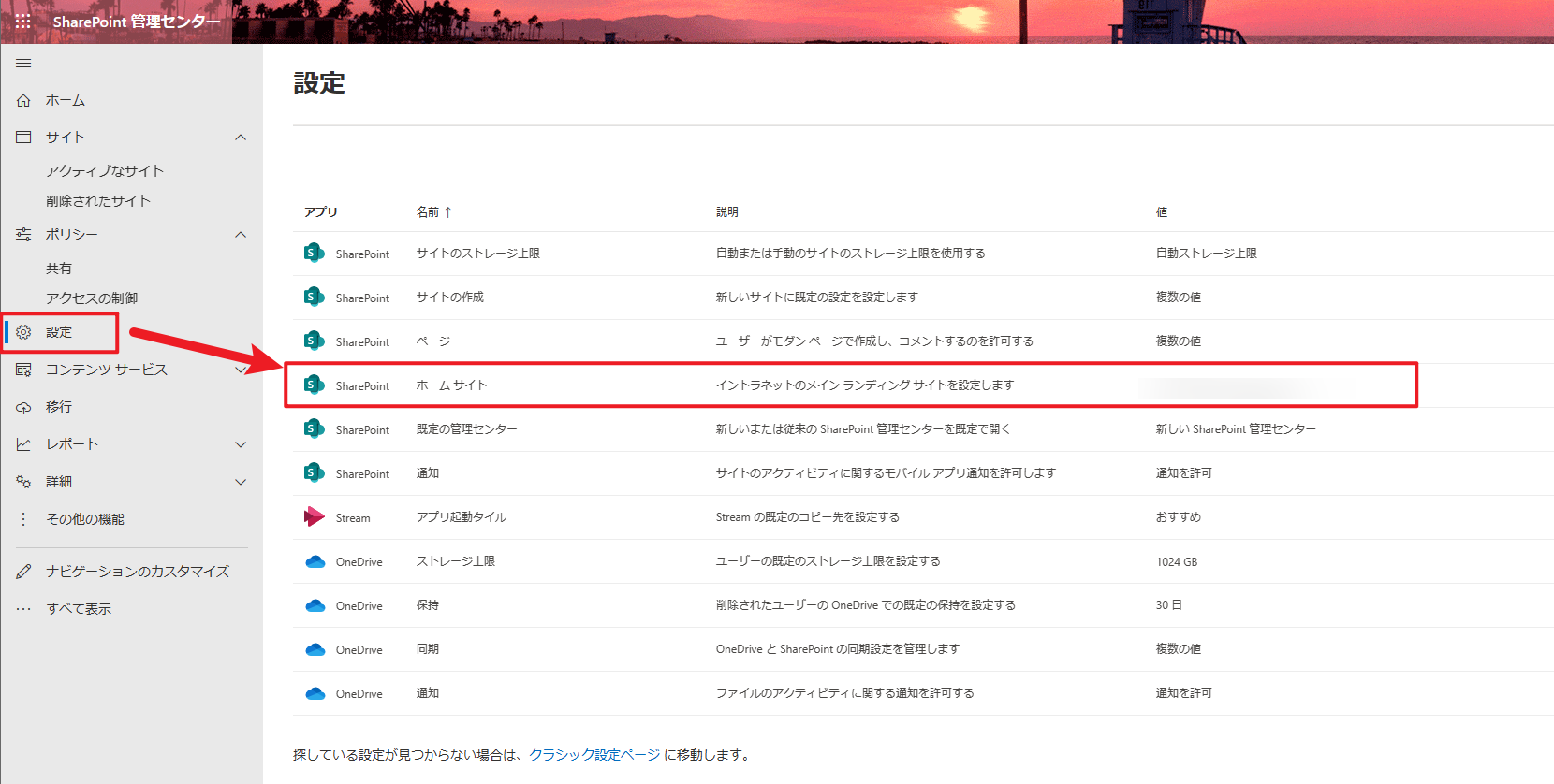Image resolution: width=1554 pixels, height=784 pixels.
Task: Click the その他の機能 vertical dots icon
Action: click(x=23, y=519)
